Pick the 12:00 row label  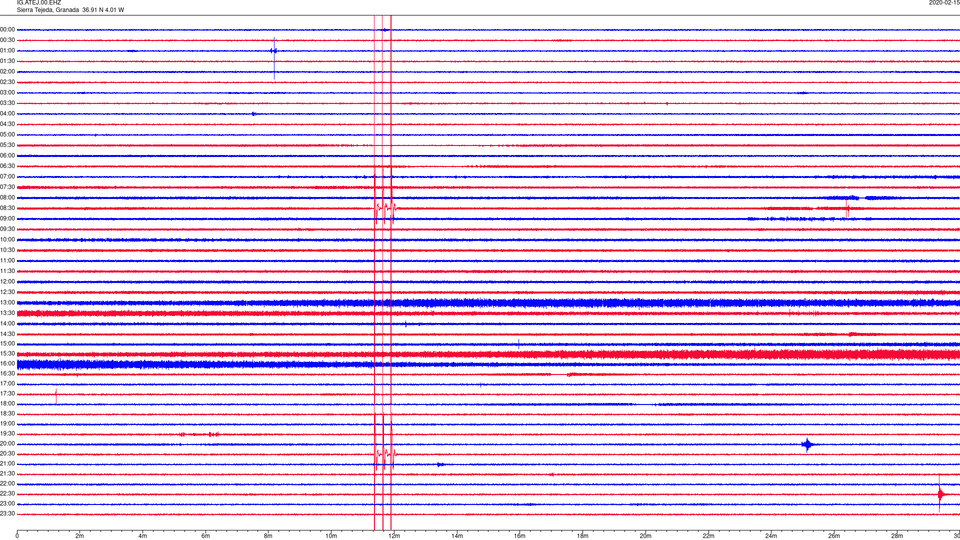pyautogui.click(x=7, y=282)
